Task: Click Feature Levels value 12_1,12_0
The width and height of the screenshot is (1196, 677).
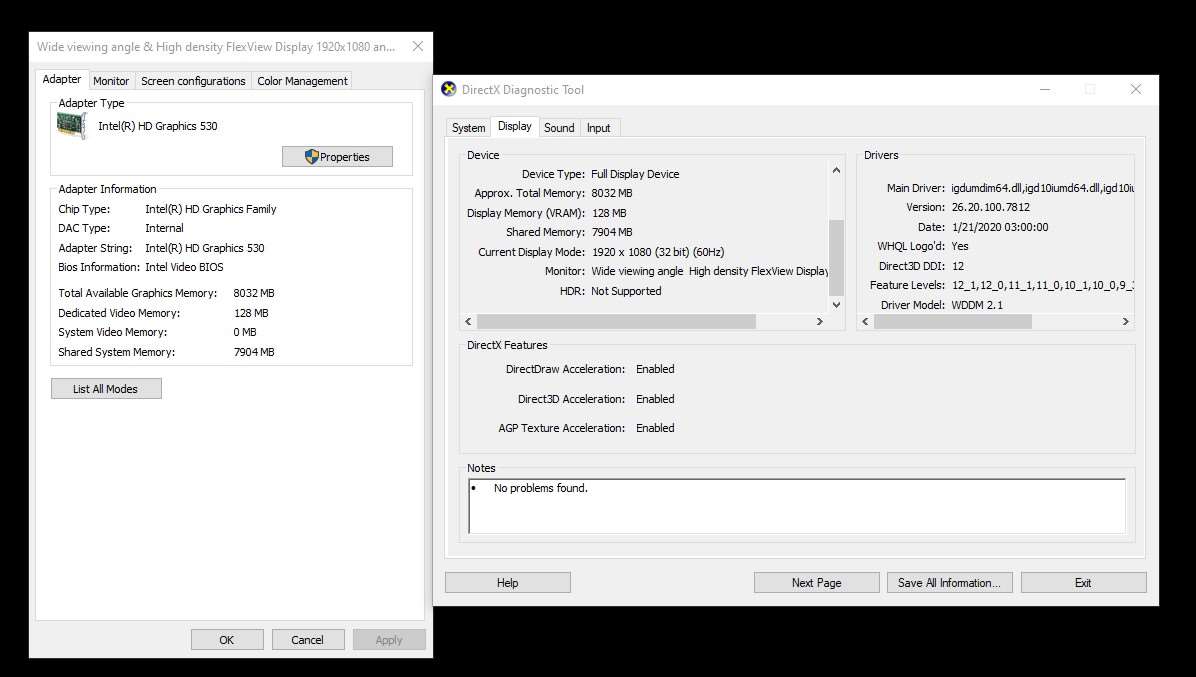Action: tap(1042, 285)
